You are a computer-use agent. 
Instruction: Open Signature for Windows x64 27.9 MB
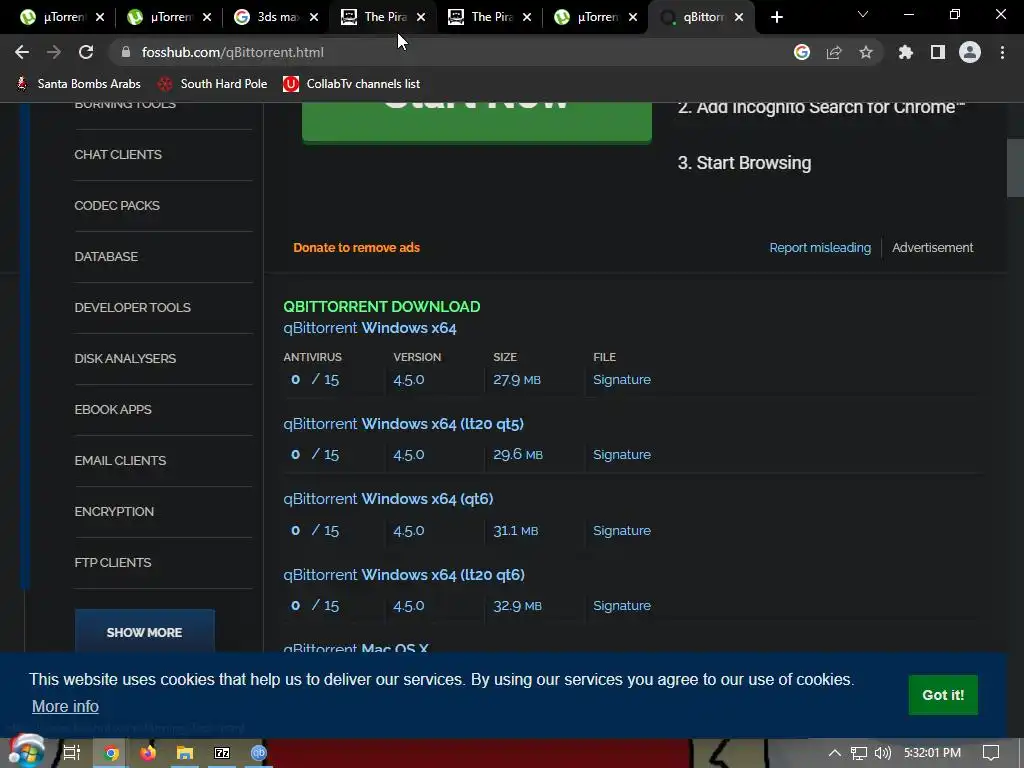pyautogui.click(x=622, y=379)
